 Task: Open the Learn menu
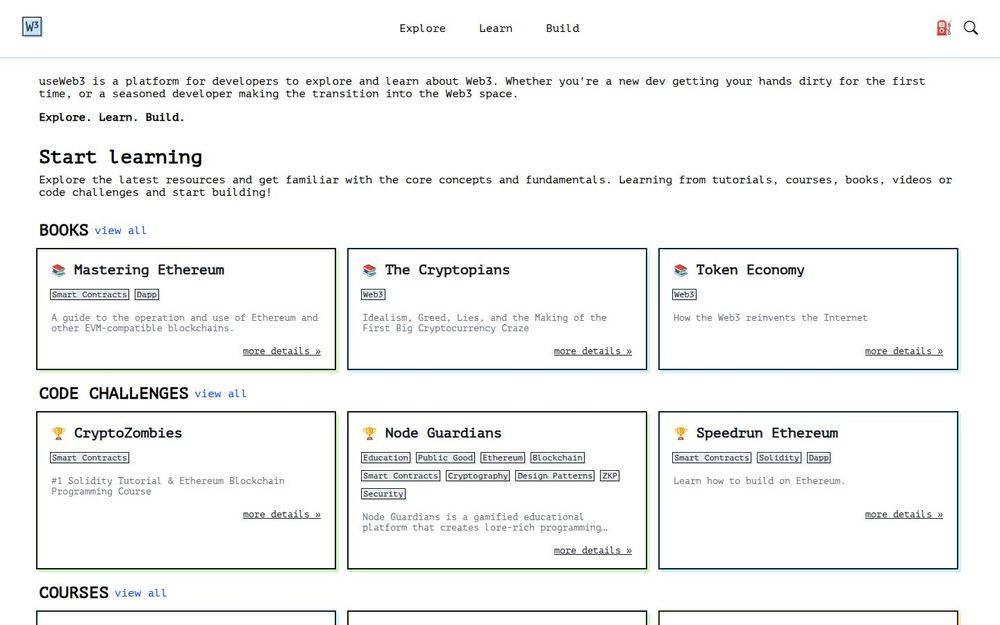[x=496, y=28]
